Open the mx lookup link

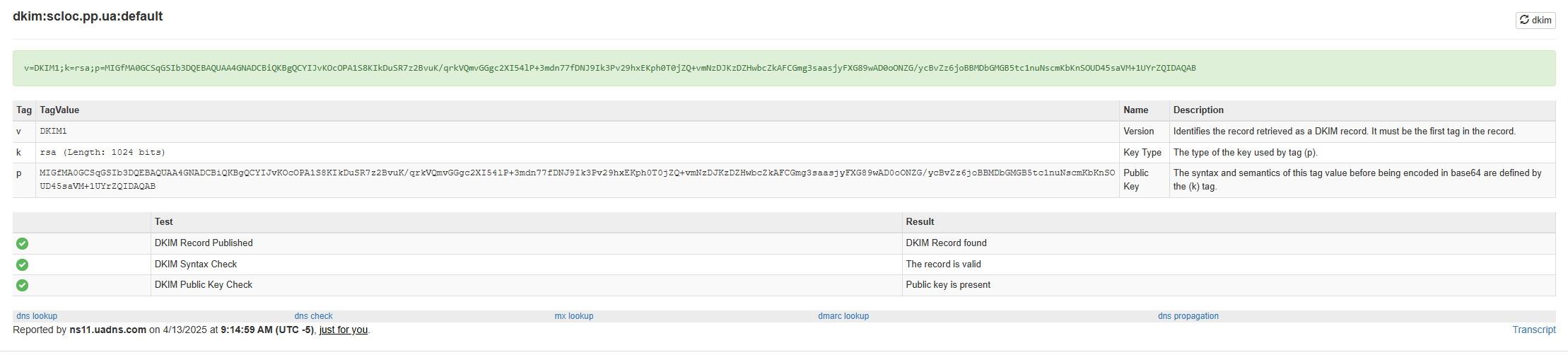tap(574, 316)
